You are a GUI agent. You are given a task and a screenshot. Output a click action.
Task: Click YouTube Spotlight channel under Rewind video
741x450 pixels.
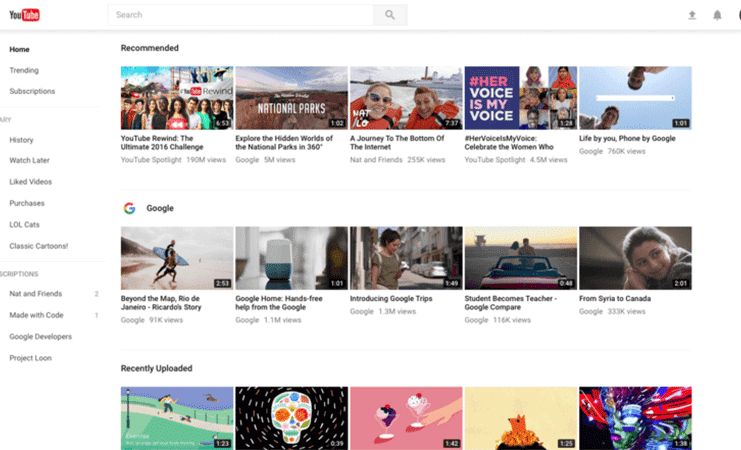click(x=151, y=160)
